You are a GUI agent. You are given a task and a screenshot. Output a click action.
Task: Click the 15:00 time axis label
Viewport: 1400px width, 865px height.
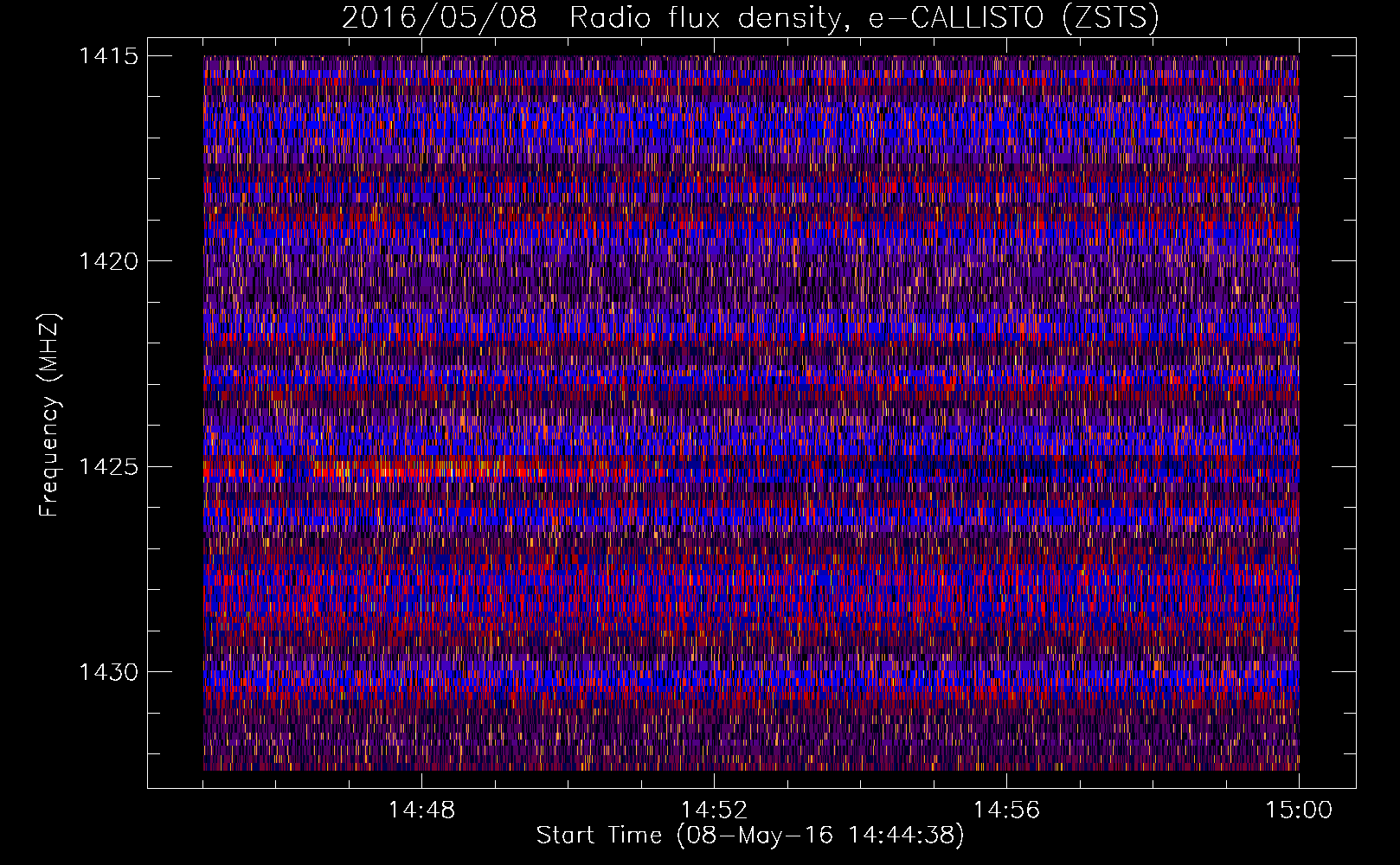point(1299,811)
